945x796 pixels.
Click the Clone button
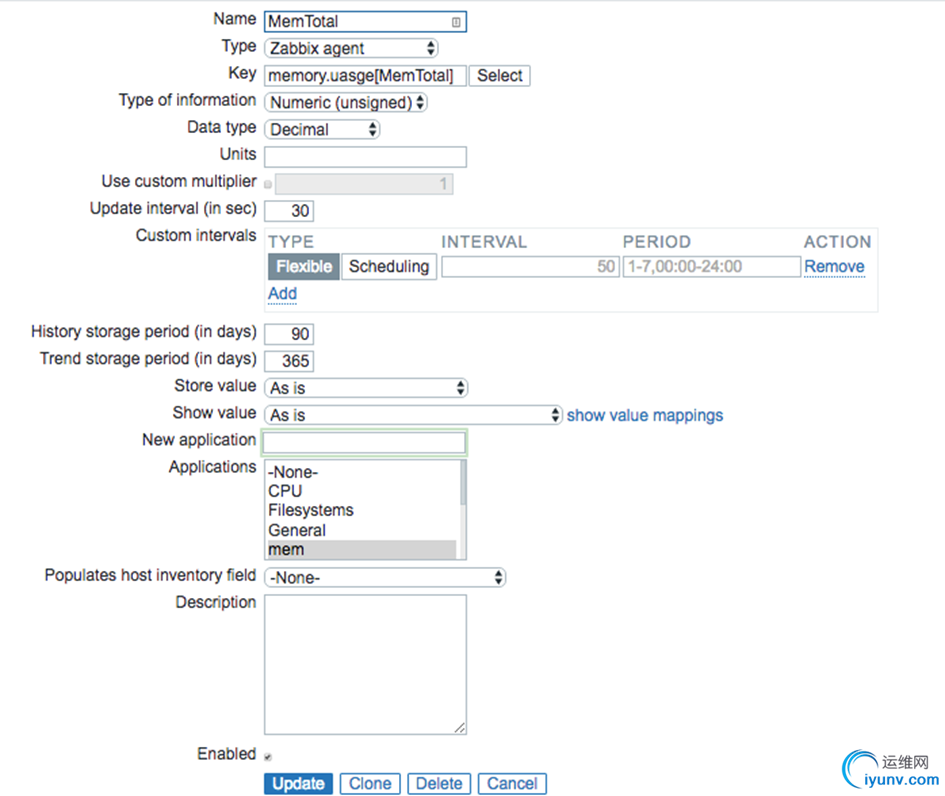coord(370,784)
